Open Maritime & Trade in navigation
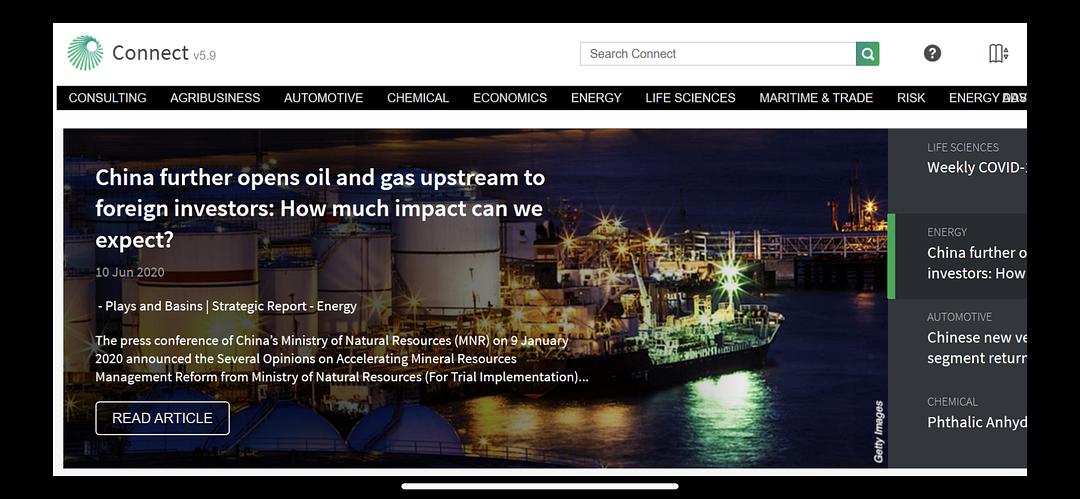The width and height of the screenshot is (1080, 499). (816, 98)
